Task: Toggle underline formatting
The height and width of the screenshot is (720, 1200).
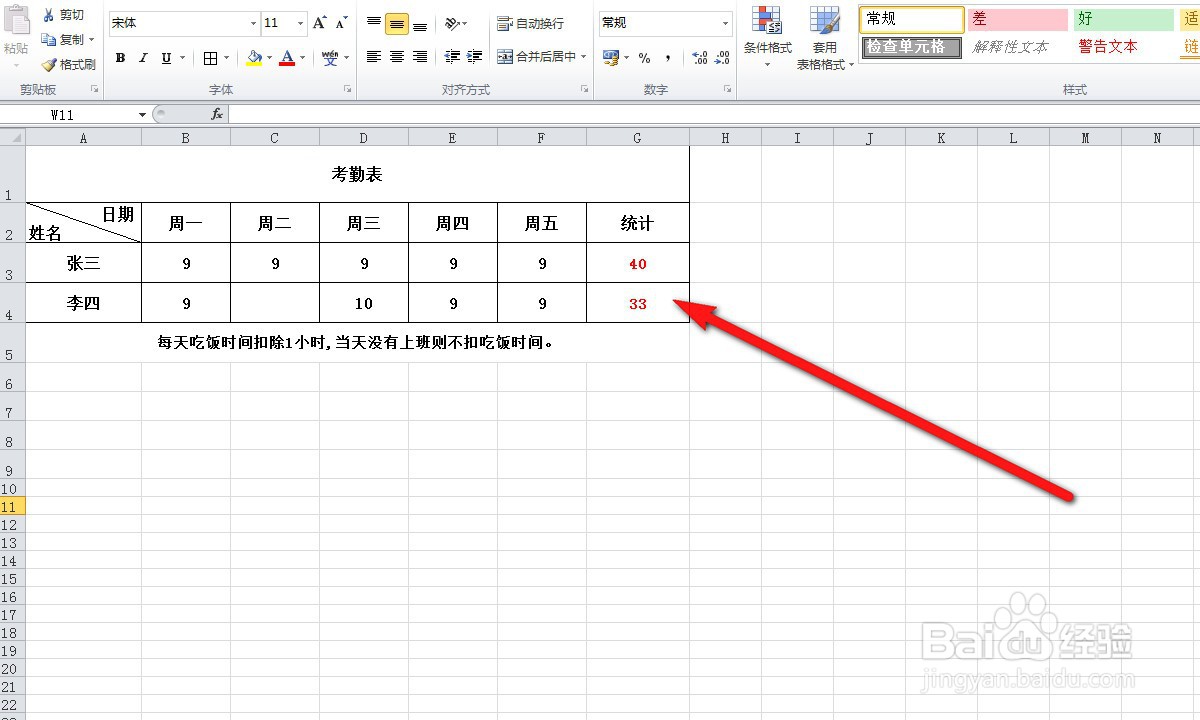Action: (x=165, y=58)
